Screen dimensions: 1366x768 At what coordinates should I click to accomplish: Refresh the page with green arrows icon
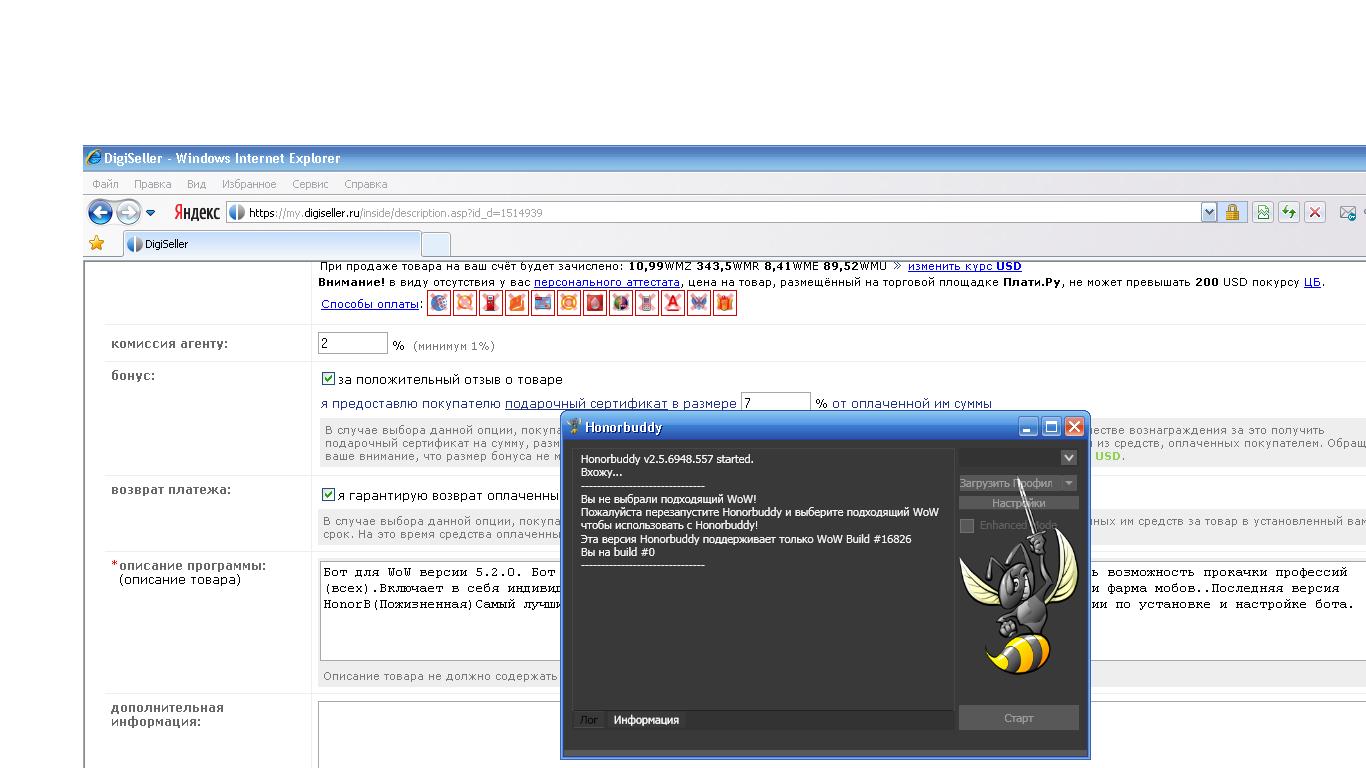pos(1289,212)
